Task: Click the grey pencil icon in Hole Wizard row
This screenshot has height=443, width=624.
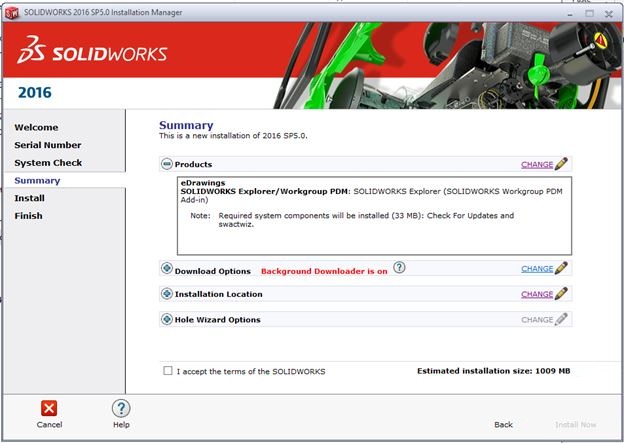Action: pyautogui.click(x=561, y=319)
